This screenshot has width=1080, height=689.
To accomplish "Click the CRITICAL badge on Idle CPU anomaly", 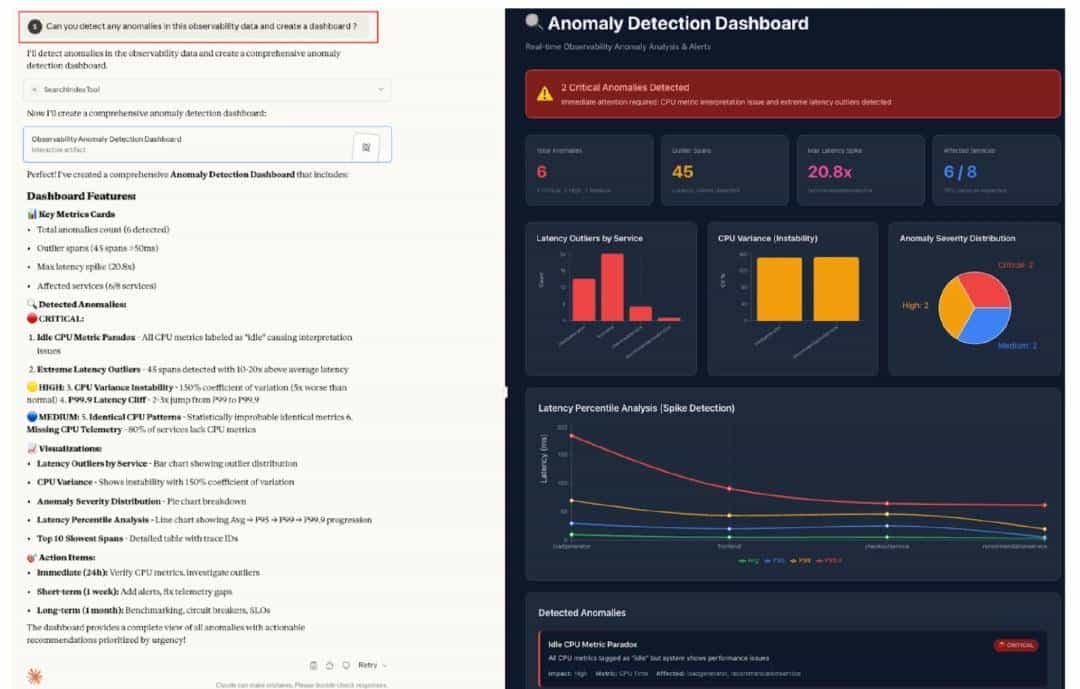I will (1014, 645).
